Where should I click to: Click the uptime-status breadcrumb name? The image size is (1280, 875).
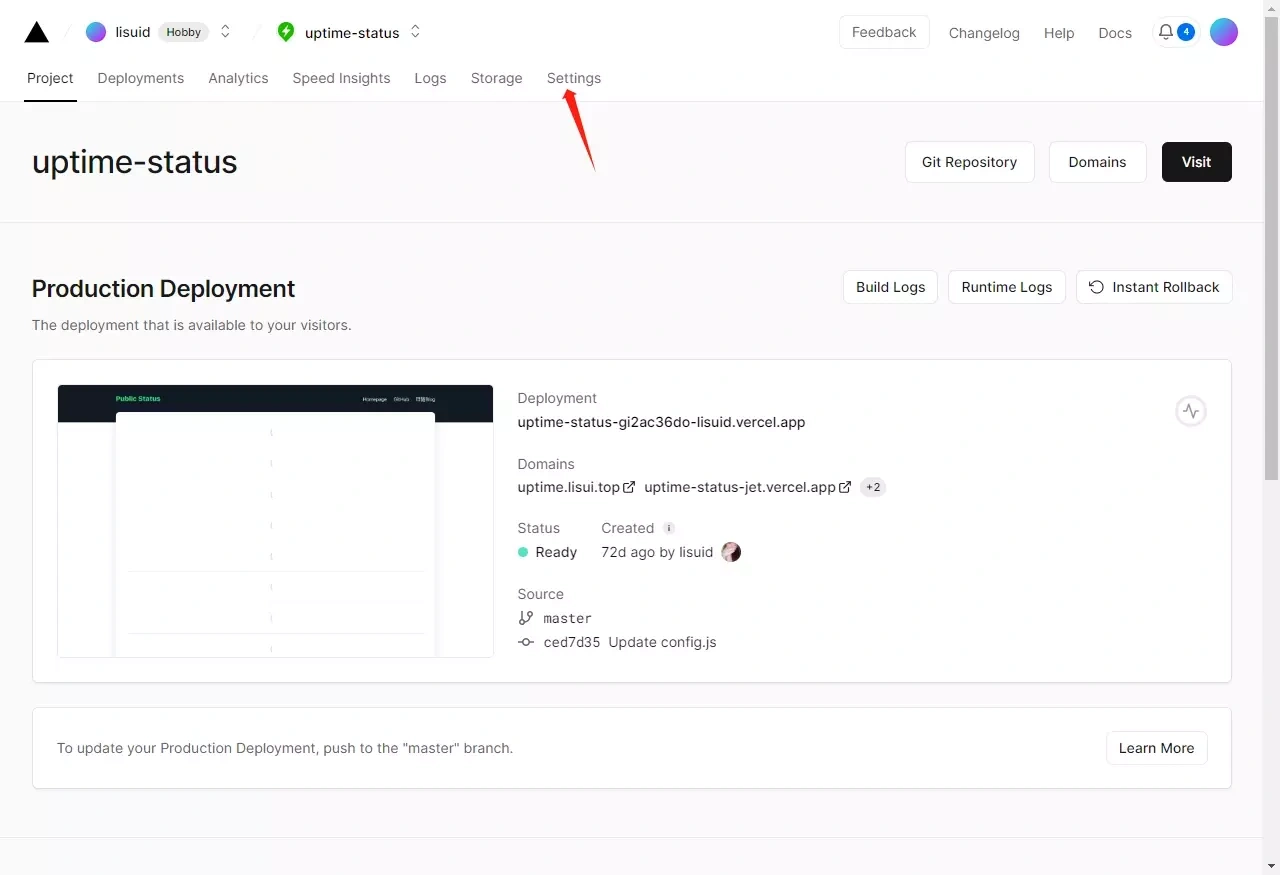click(x=352, y=32)
